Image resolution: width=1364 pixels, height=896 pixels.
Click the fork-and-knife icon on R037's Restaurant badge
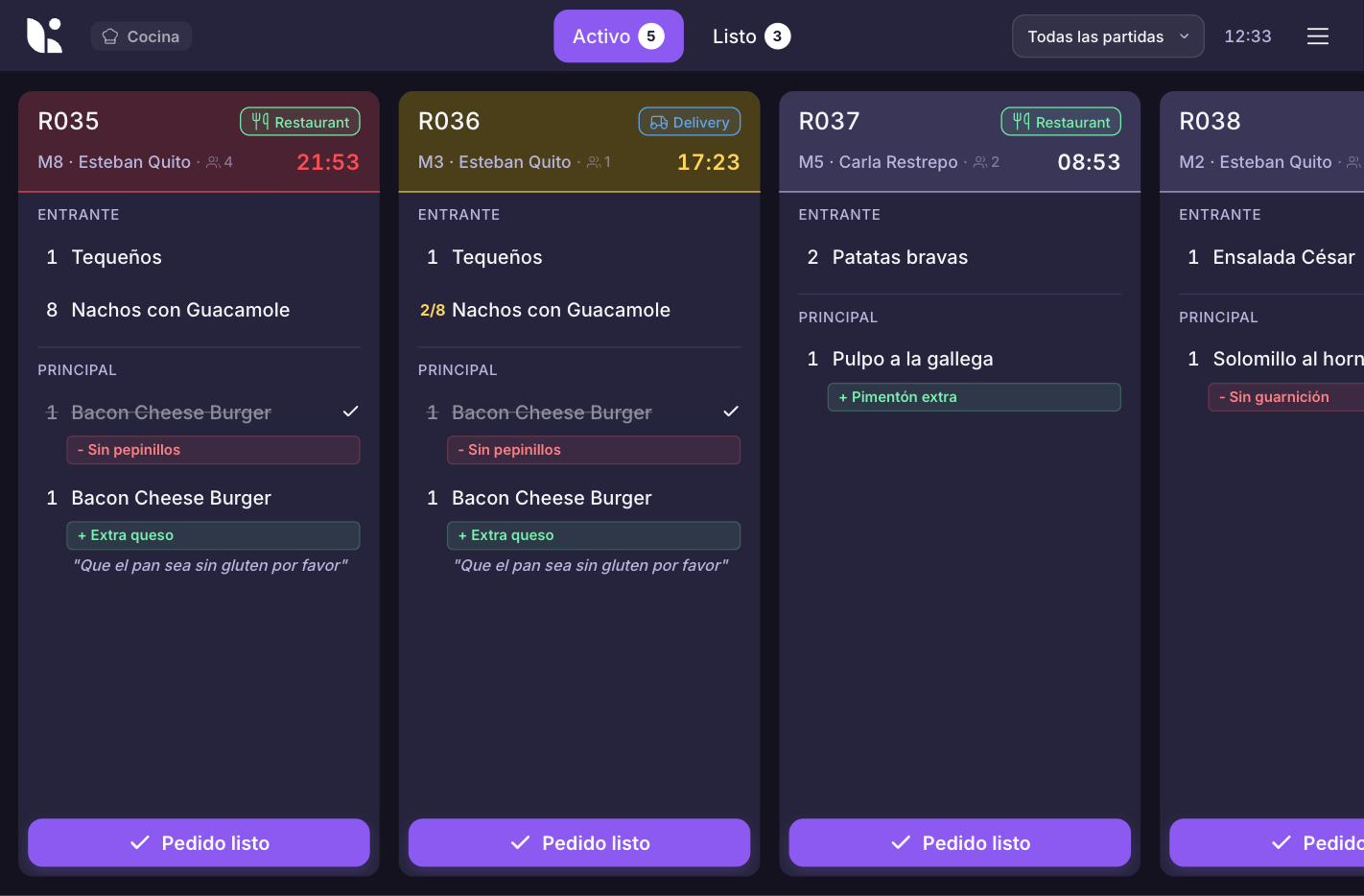[1022, 122]
